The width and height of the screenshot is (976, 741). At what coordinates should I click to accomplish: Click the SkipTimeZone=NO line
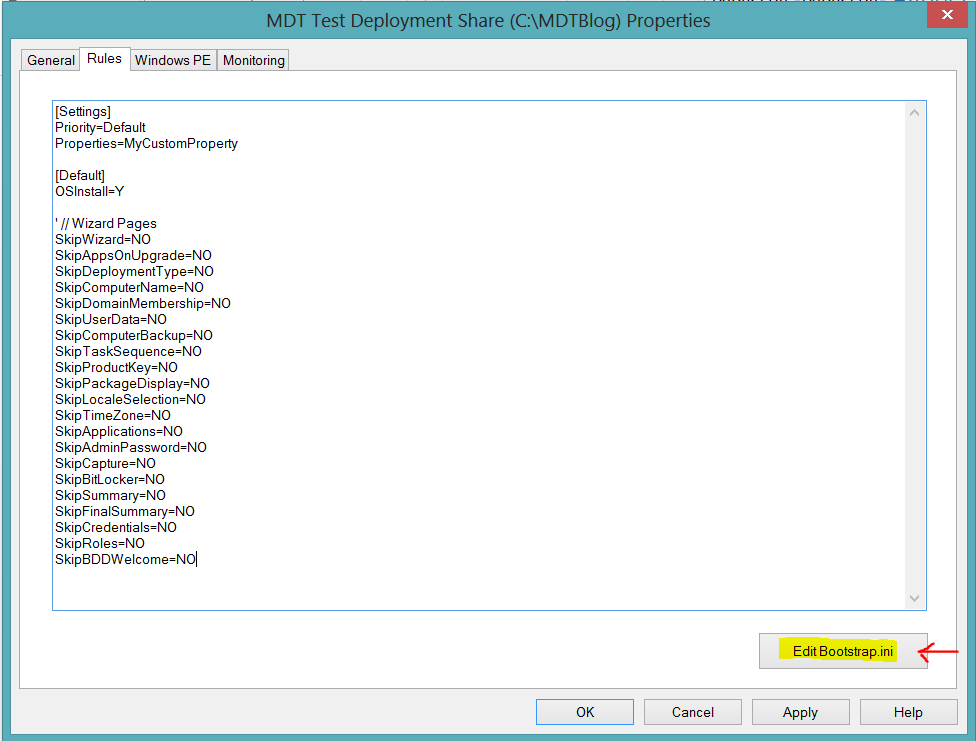click(113, 416)
